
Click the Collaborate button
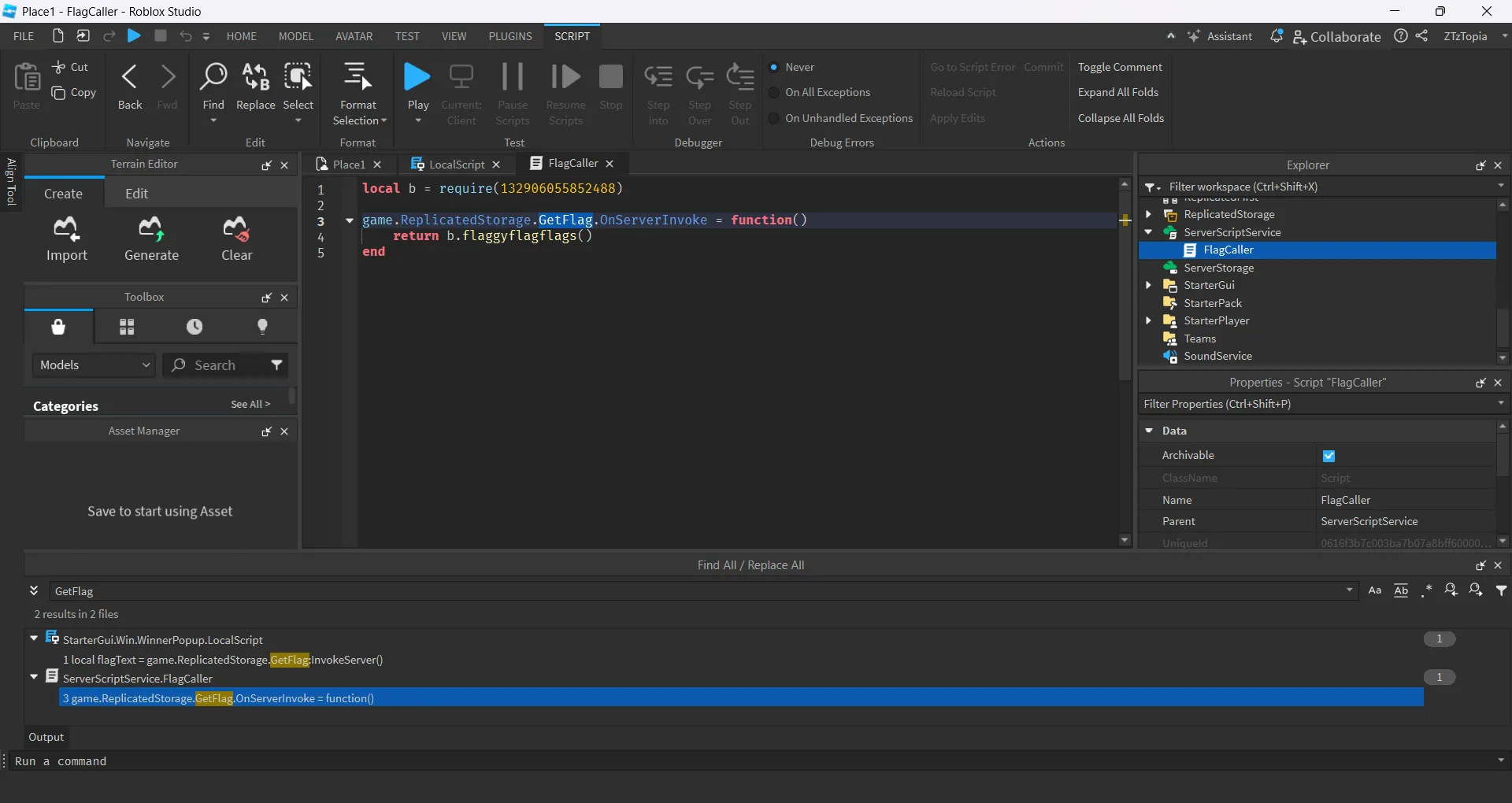(x=1336, y=36)
